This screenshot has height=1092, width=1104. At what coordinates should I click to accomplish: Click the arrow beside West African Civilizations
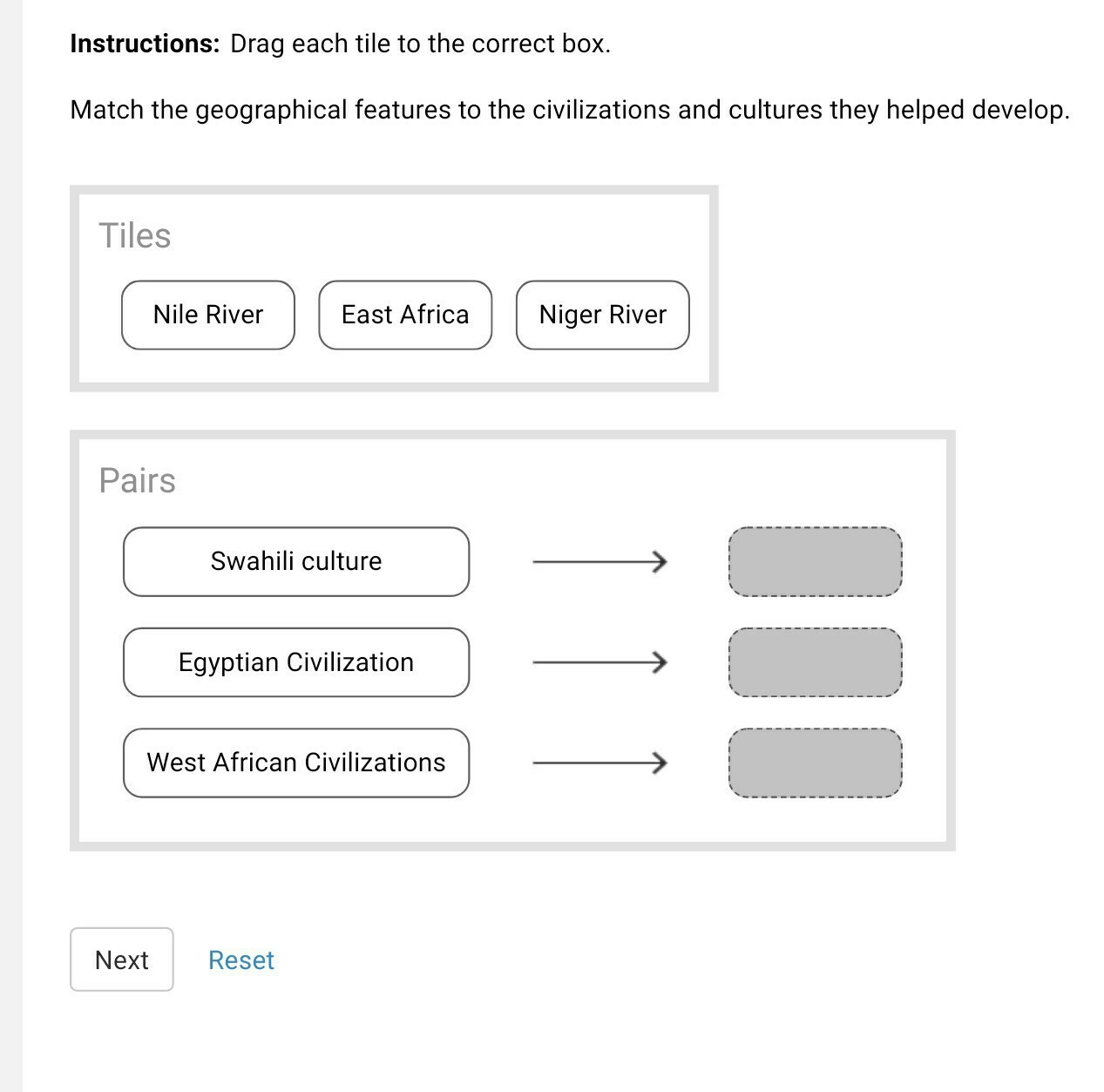(600, 763)
